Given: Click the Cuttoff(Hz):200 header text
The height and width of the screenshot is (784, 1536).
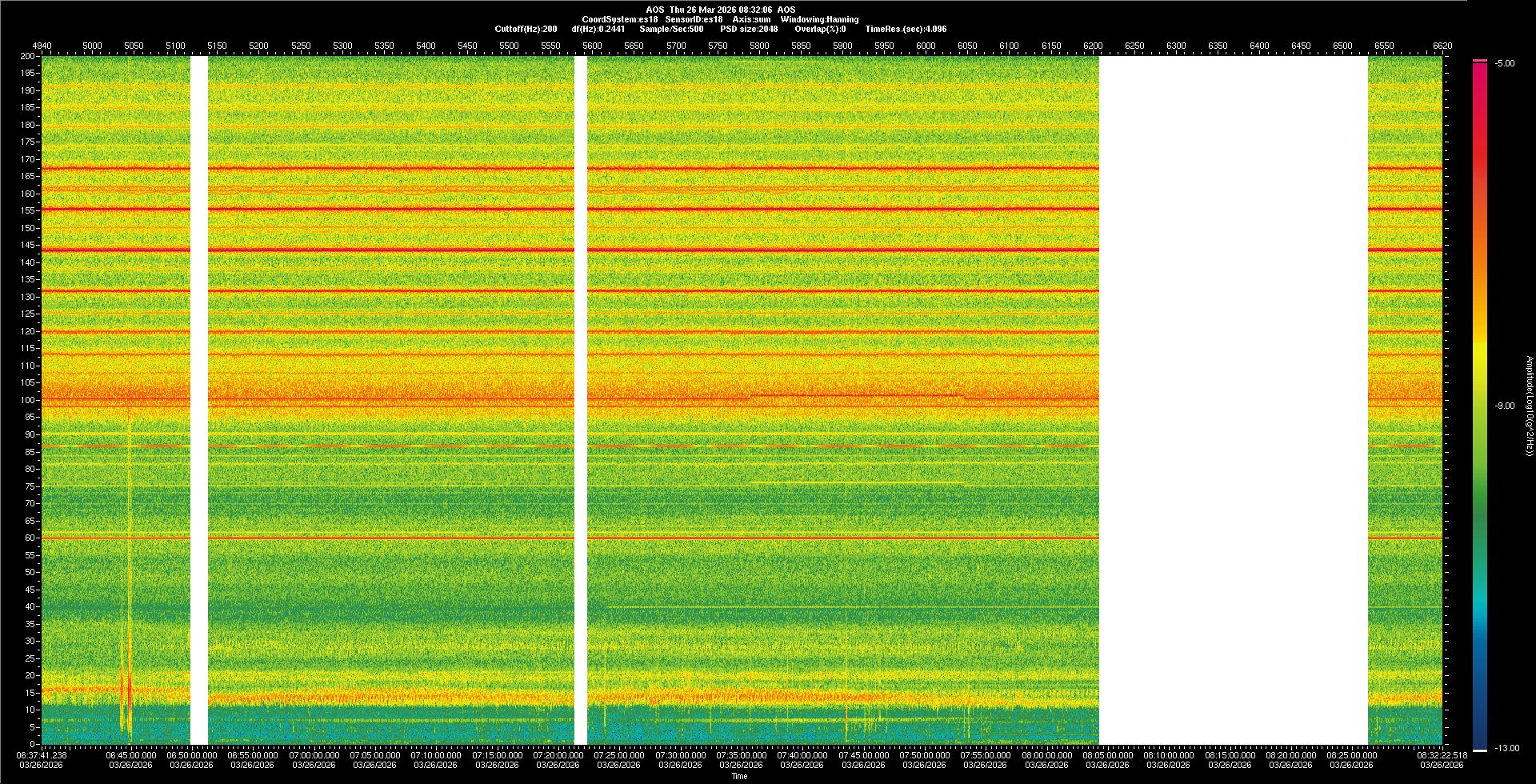Looking at the screenshot, I should [x=526, y=29].
